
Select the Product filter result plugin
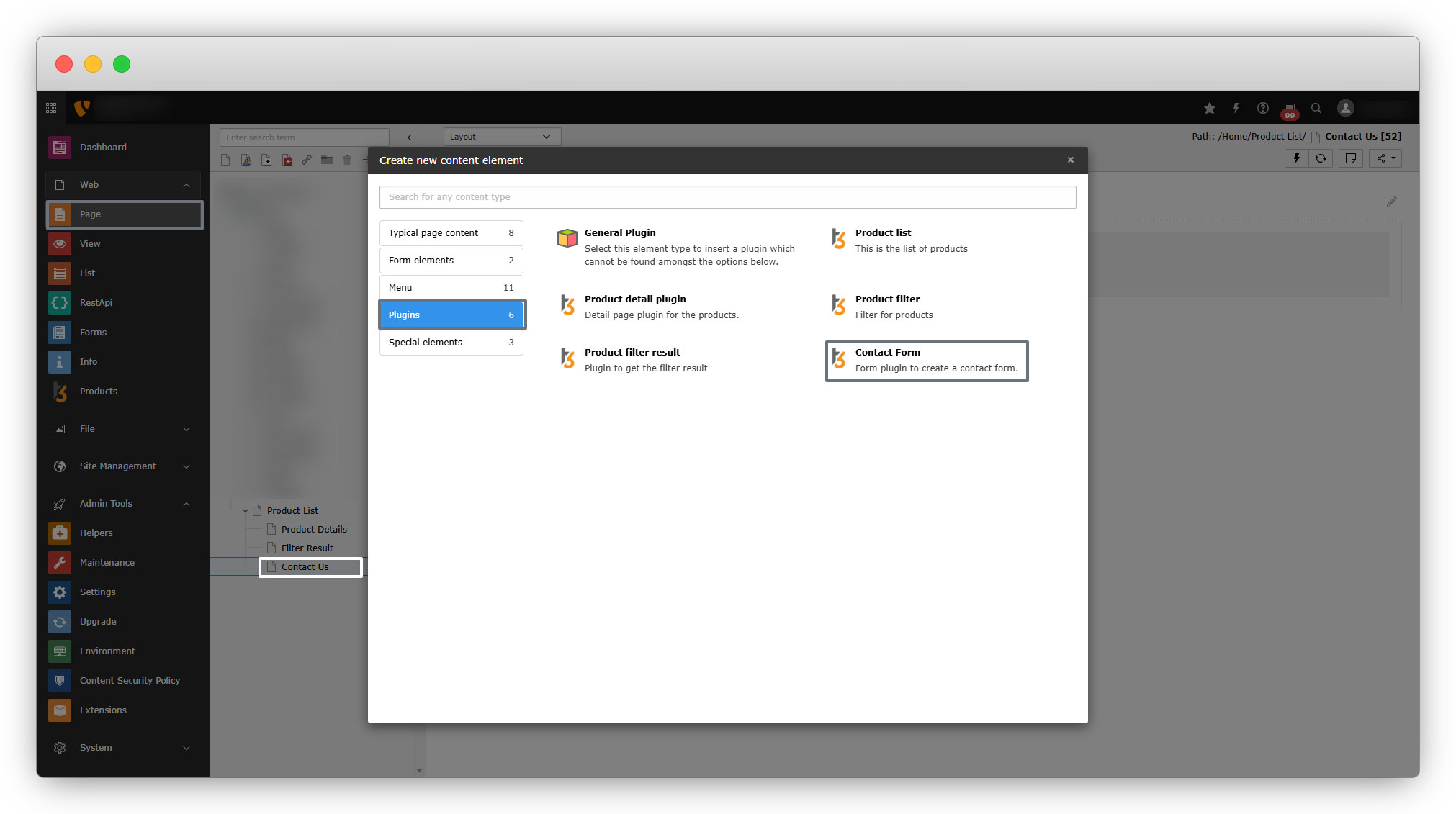tap(632, 353)
